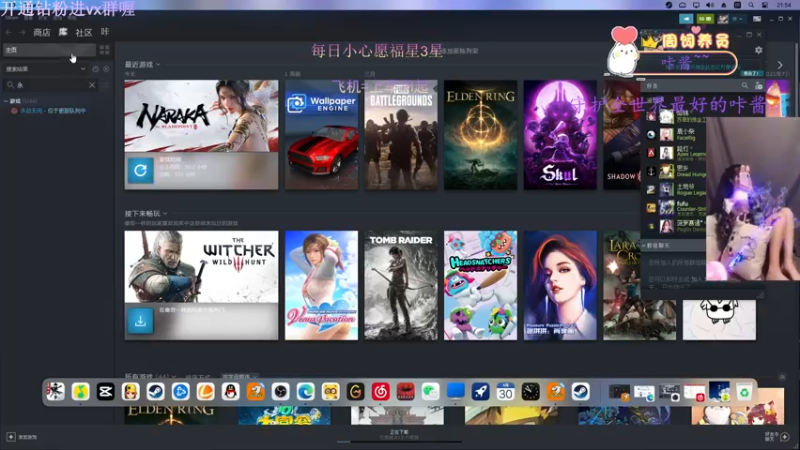This screenshot has width=800, height=450.
Task: Expand the 接下来畅玩 shelf dropdown
Action: click(x=165, y=214)
